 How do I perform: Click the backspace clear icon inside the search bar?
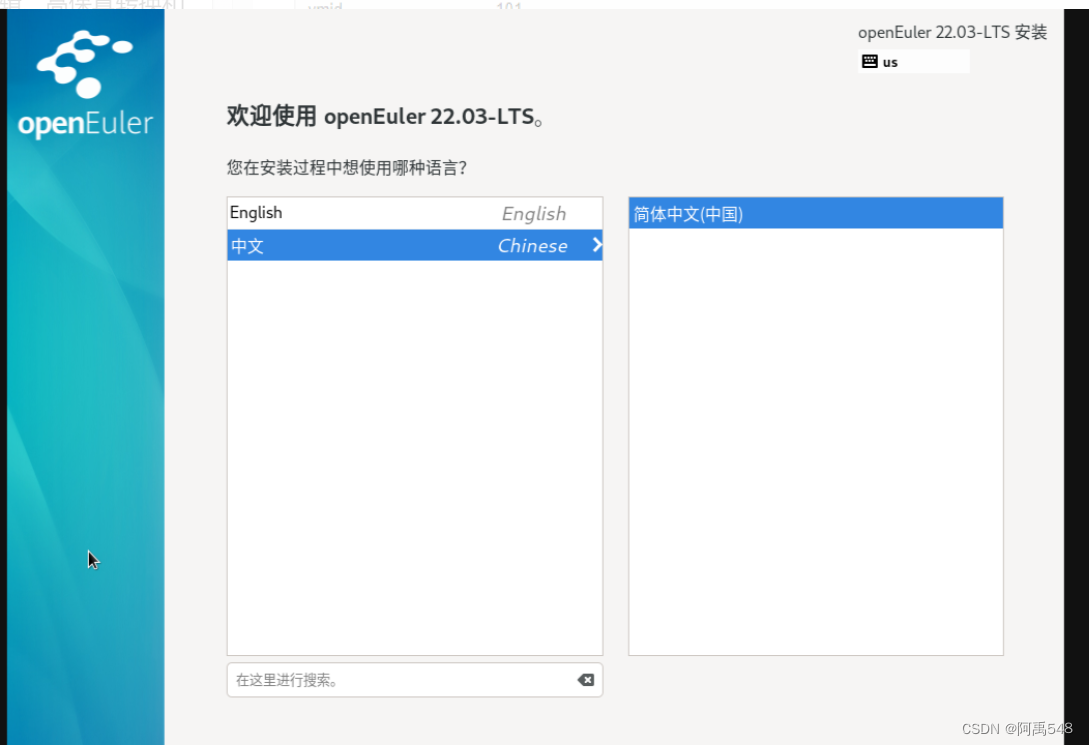coord(585,680)
